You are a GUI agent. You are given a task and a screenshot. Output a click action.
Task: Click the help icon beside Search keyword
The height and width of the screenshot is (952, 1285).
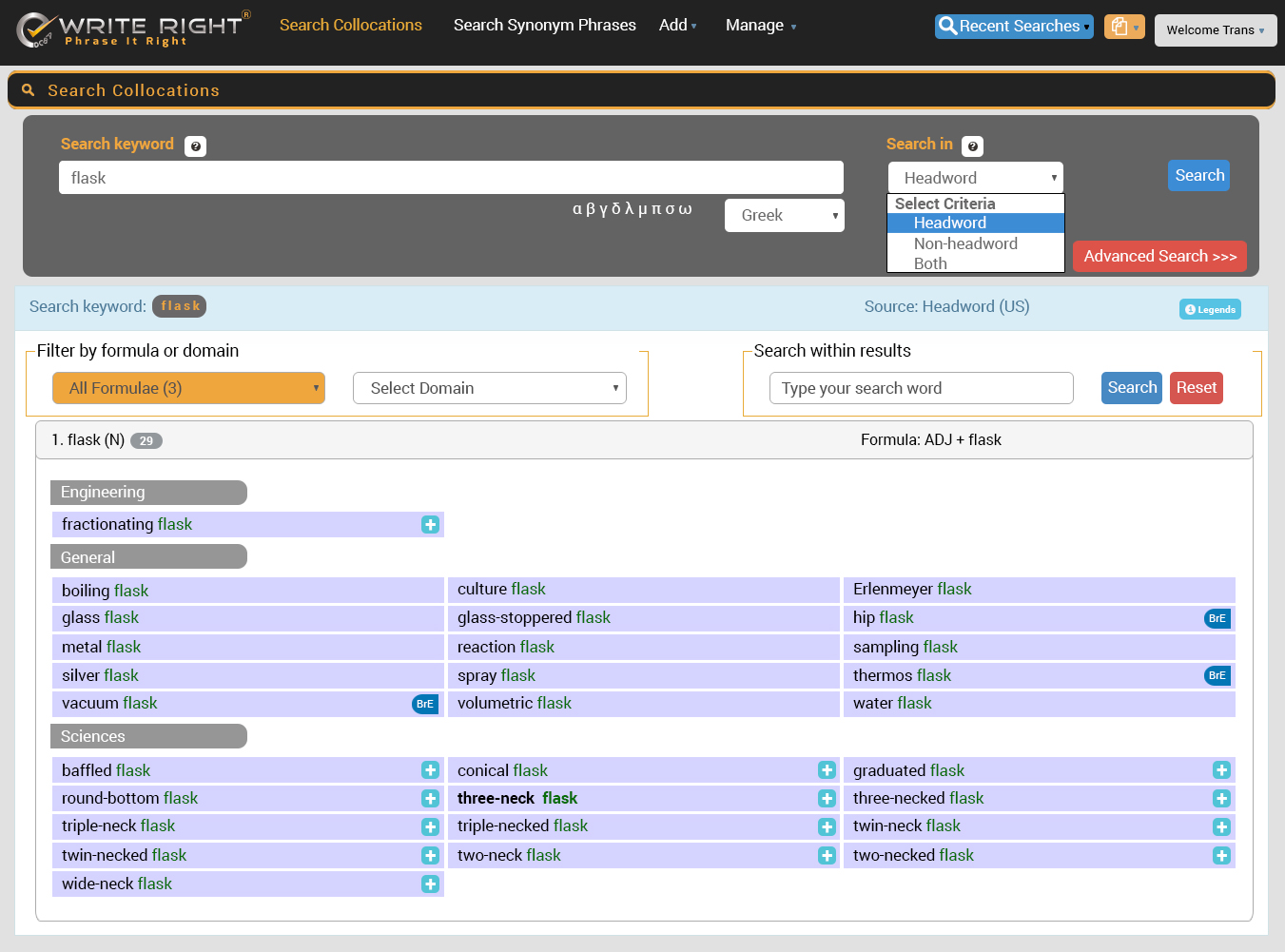click(195, 146)
